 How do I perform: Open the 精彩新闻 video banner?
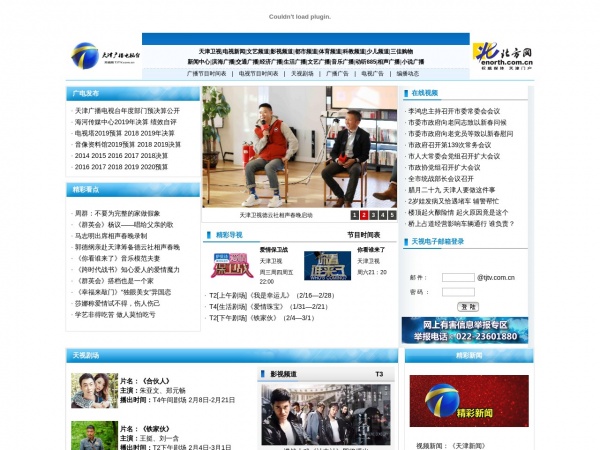click(x=469, y=401)
